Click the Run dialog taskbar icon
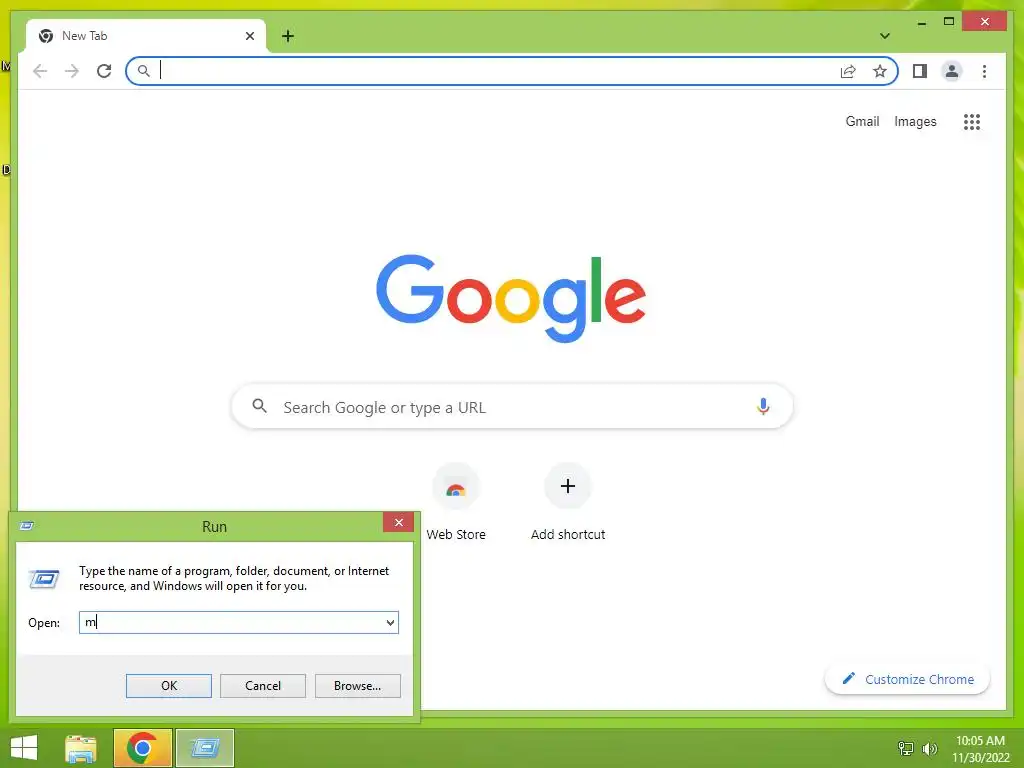 click(204, 748)
